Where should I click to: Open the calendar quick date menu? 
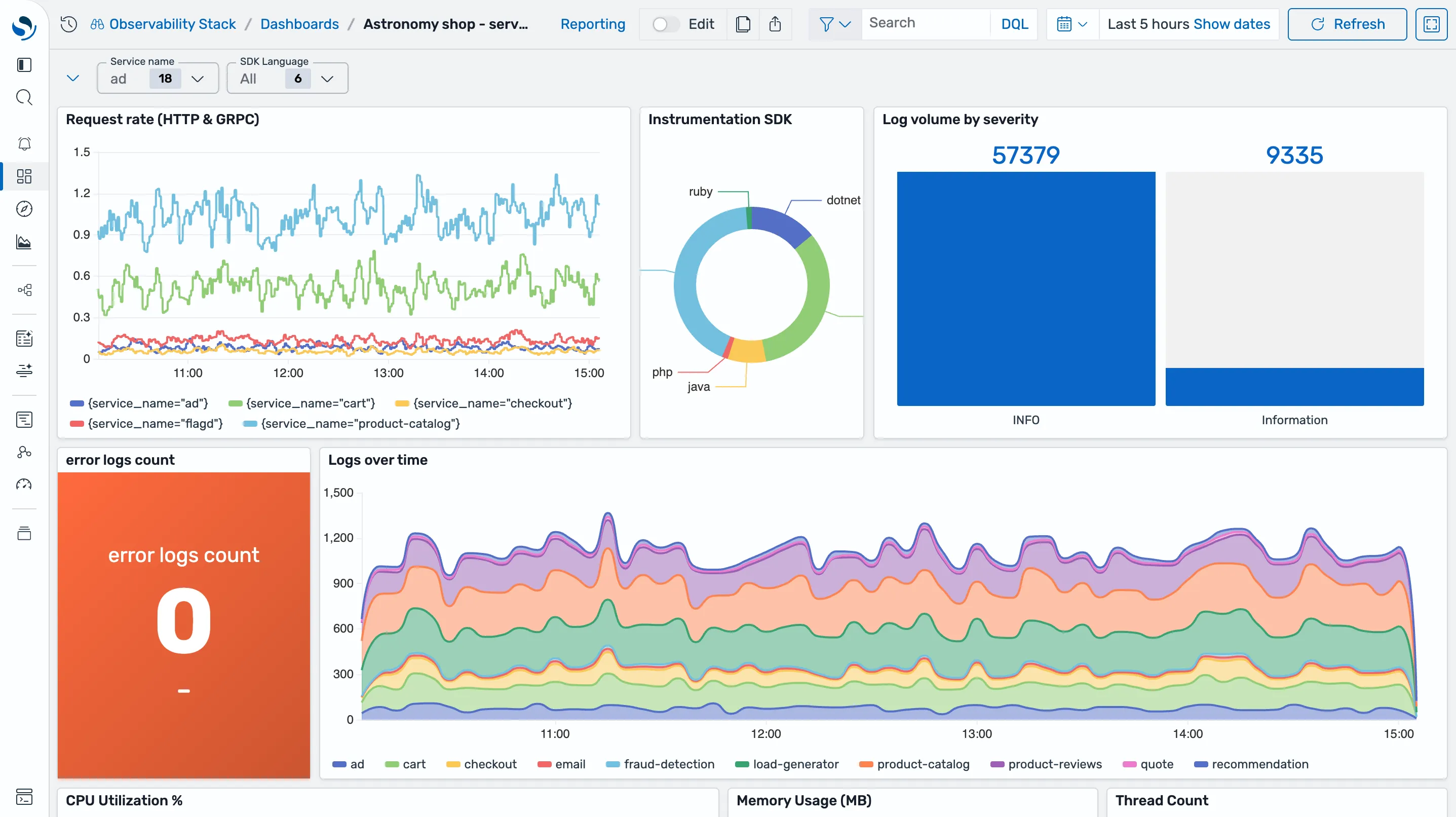pyautogui.click(x=1072, y=24)
